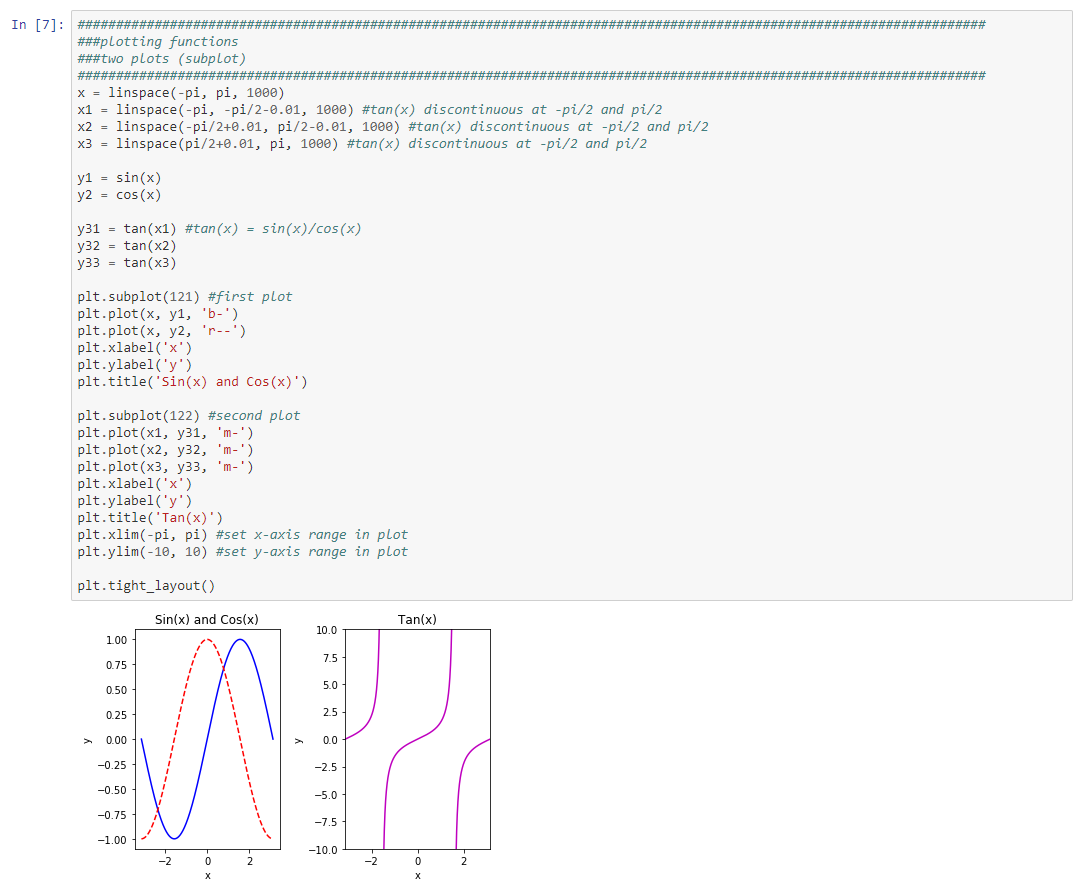This screenshot has height=893, width=1088.
Task: Click the Sin and Cos output plot
Action: click(208, 740)
